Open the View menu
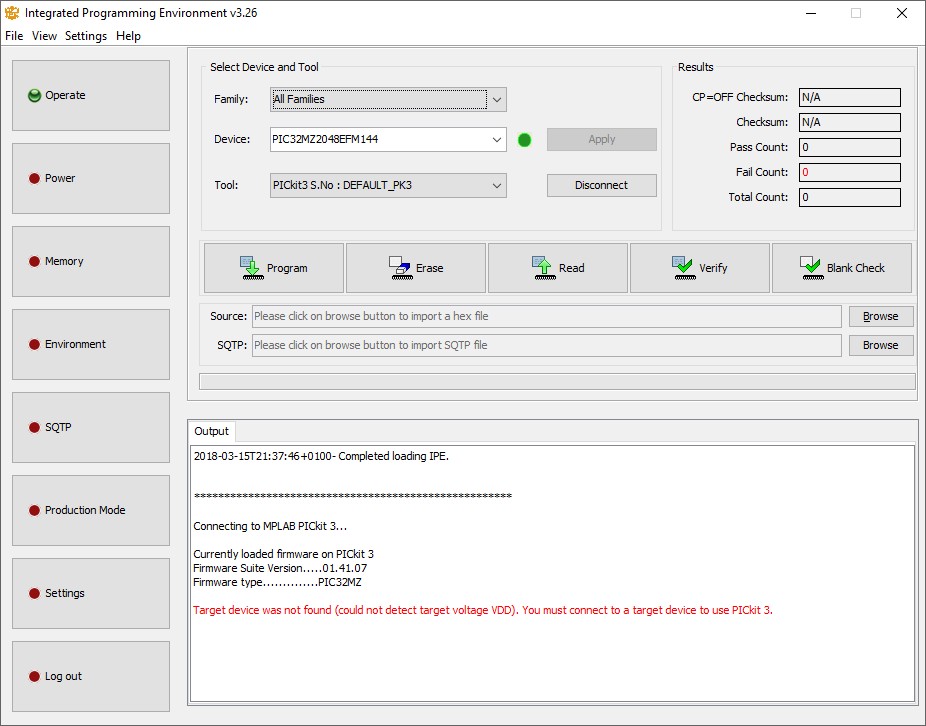Screen dimensions: 926x726 44,36
